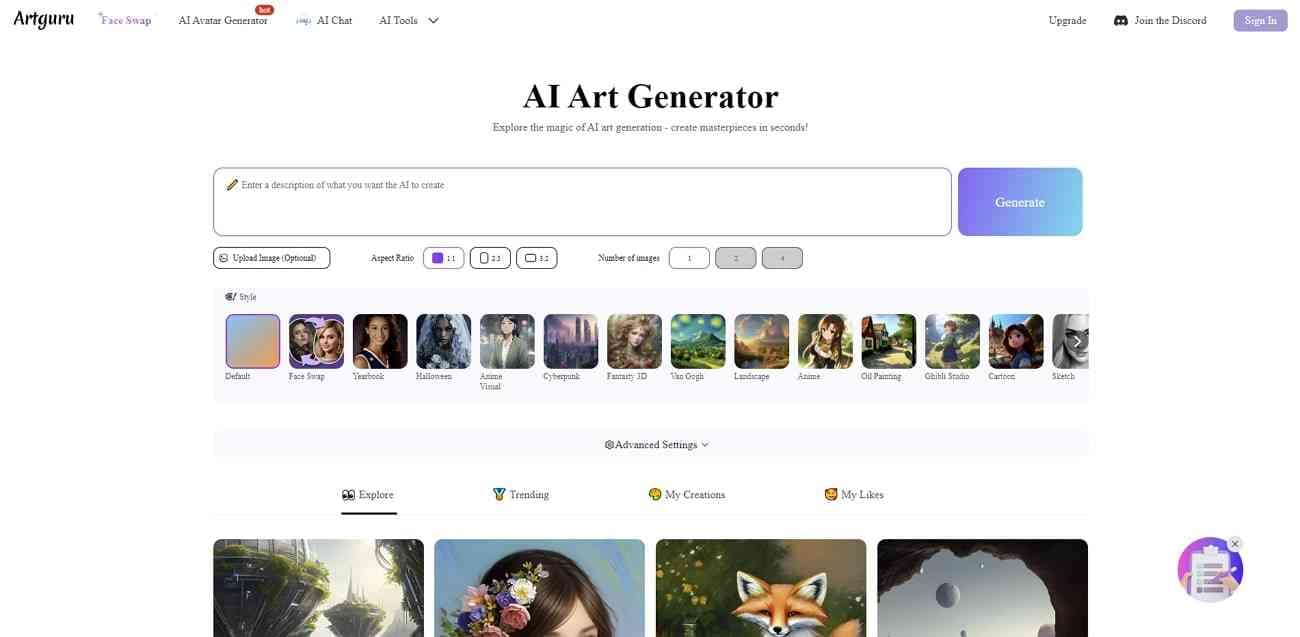Screen dimensions: 1300x637
Task: Open the My Creations tab
Action: click(x=687, y=495)
